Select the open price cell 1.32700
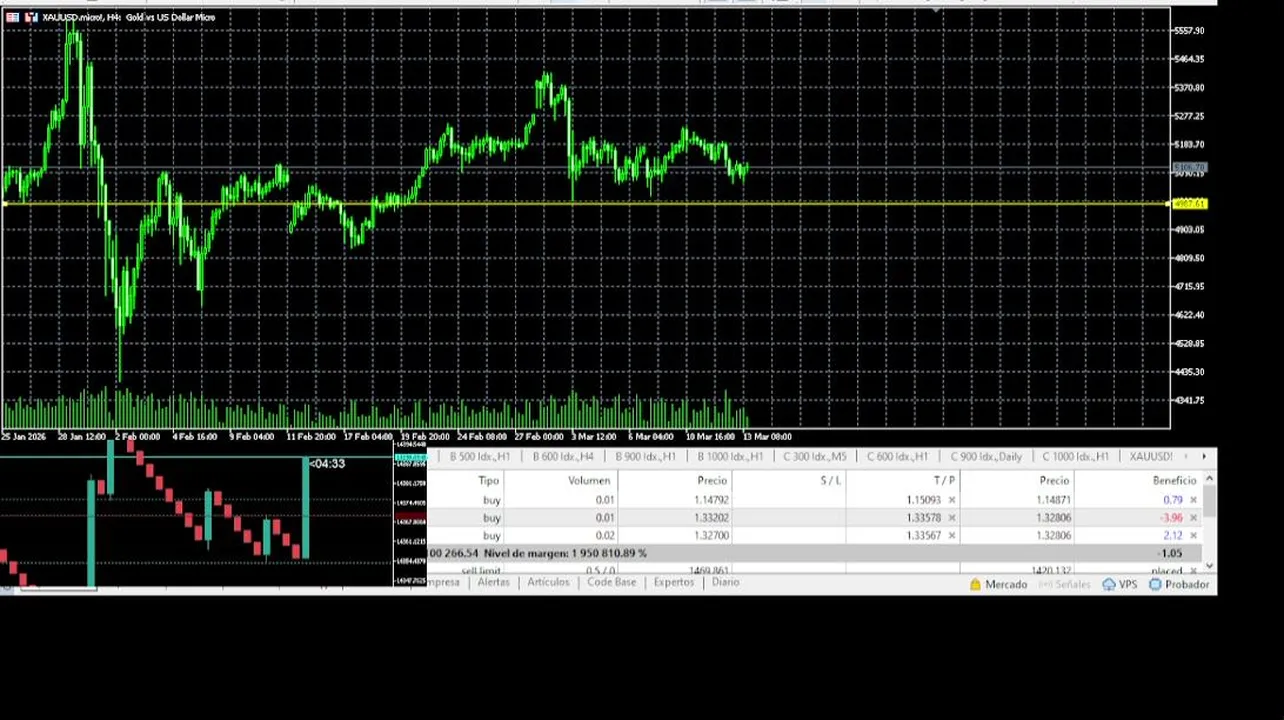Image resolution: width=1284 pixels, height=720 pixels. tap(711, 536)
